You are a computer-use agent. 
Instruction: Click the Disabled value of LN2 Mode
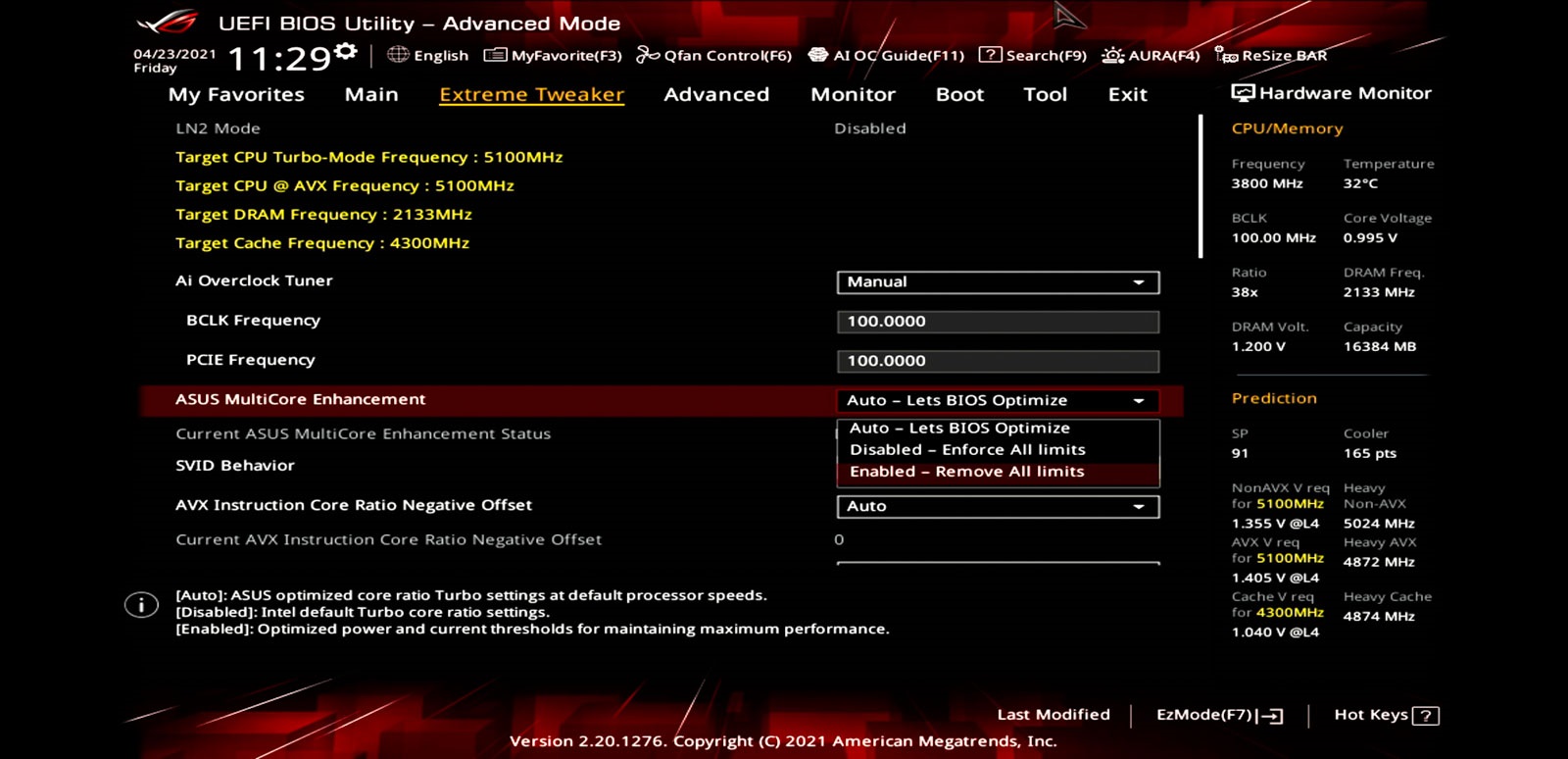coord(869,128)
